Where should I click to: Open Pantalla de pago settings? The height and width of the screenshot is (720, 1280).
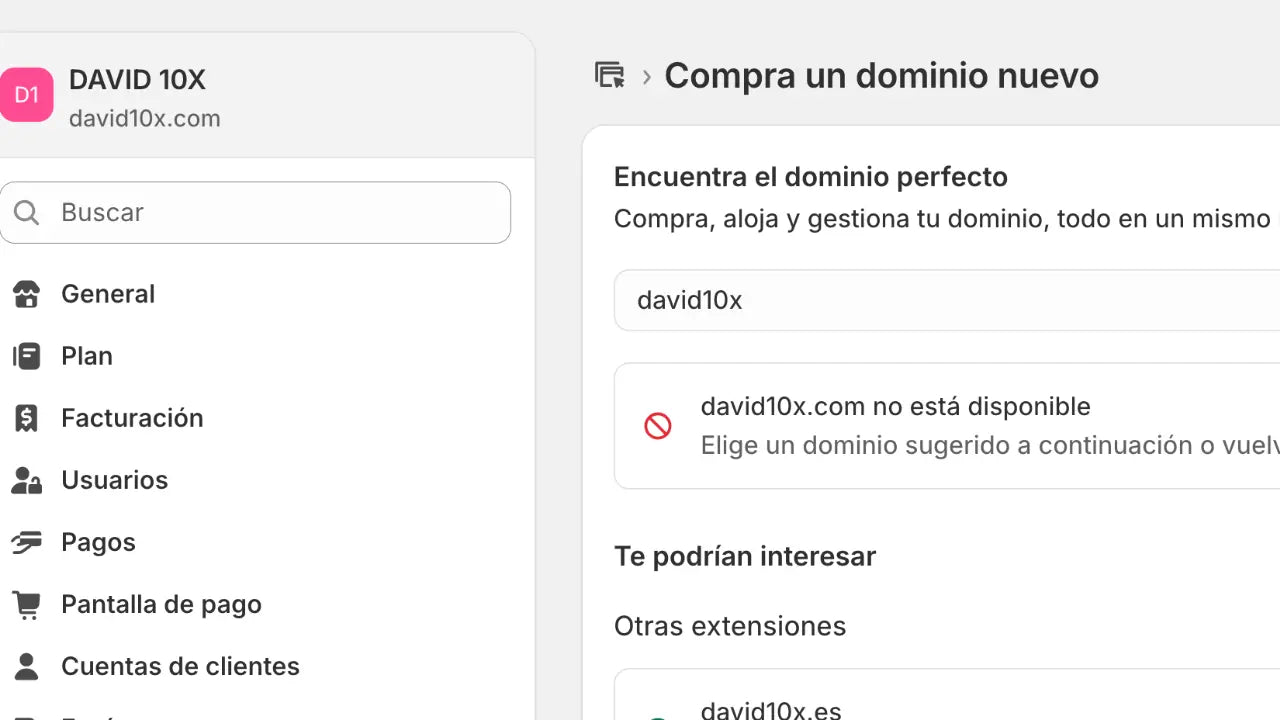161,604
